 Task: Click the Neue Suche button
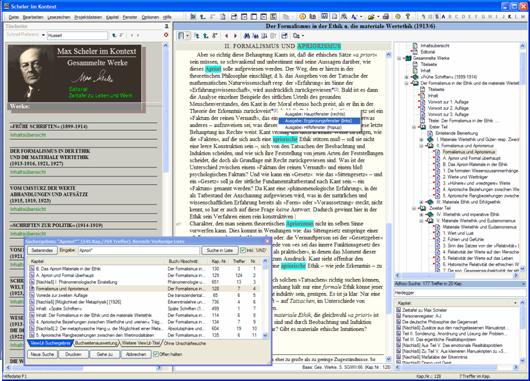[x=43, y=354]
